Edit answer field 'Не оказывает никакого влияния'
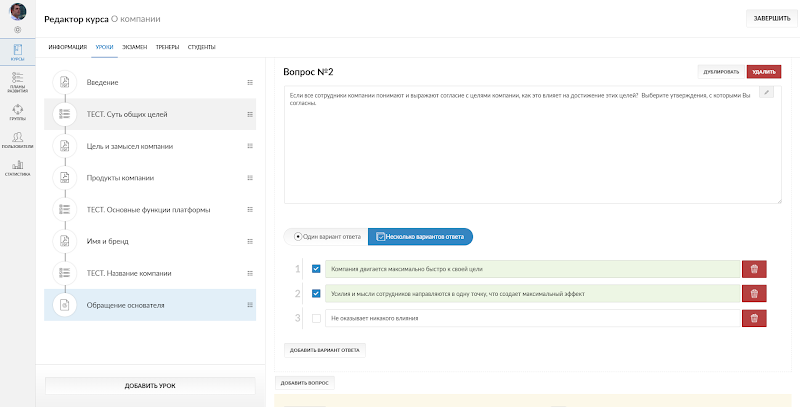The width and height of the screenshot is (800, 407). 533,318
